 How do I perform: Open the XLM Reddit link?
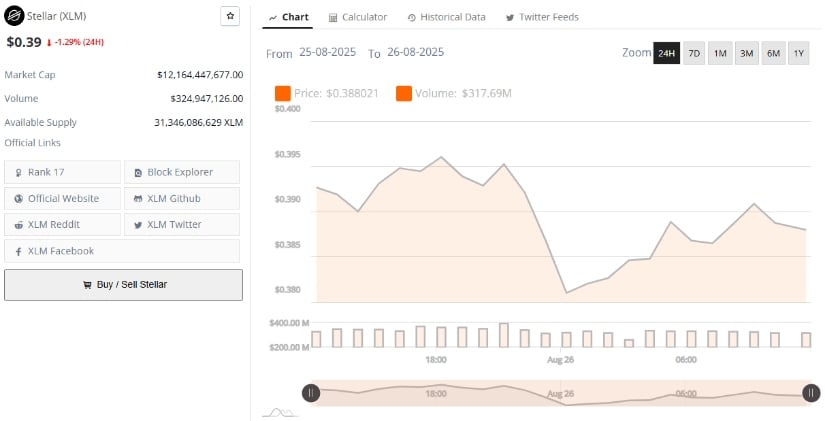(x=63, y=224)
